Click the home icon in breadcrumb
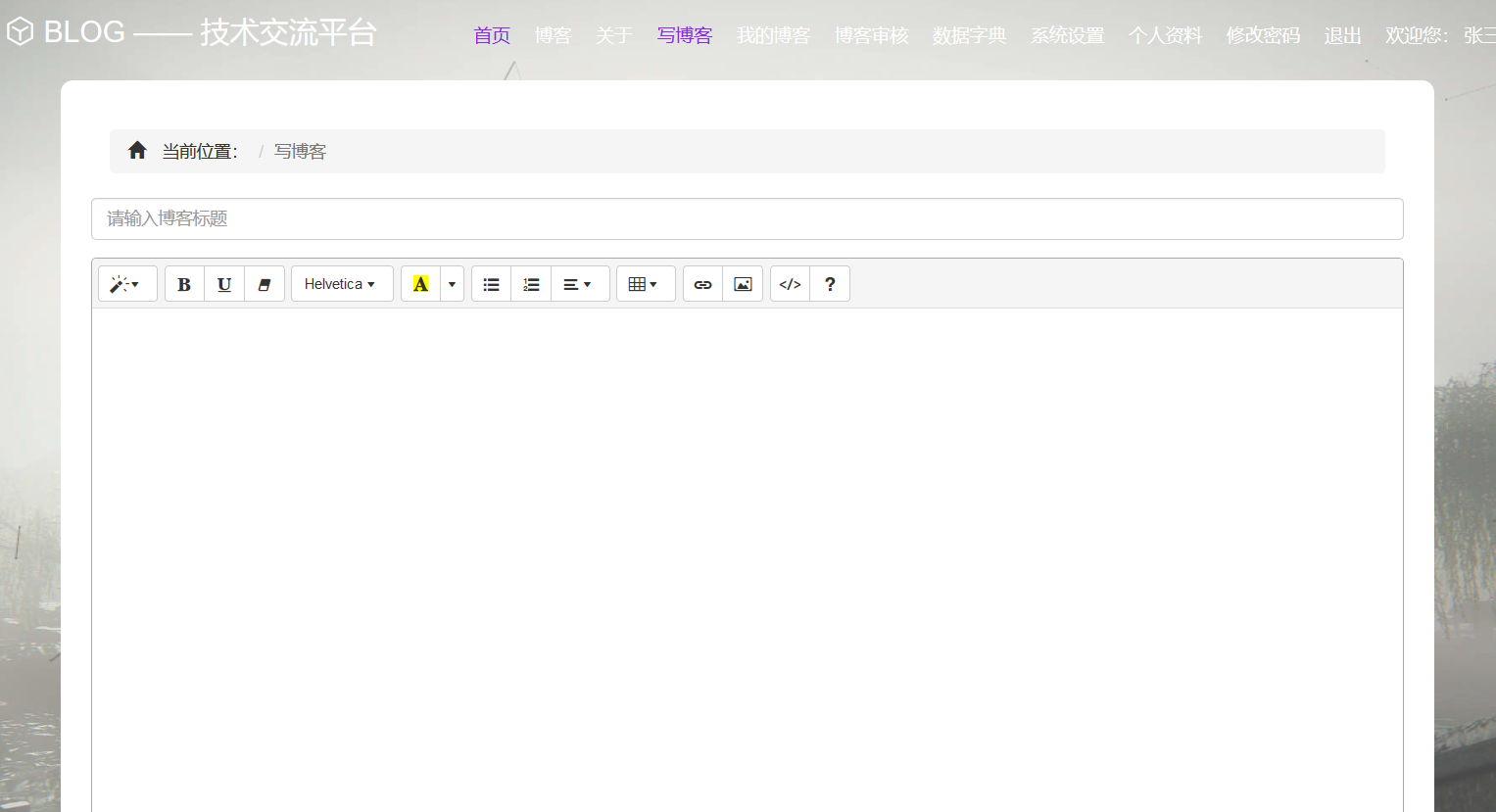The height and width of the screenshot is (812, 1496). pos(137,150)
